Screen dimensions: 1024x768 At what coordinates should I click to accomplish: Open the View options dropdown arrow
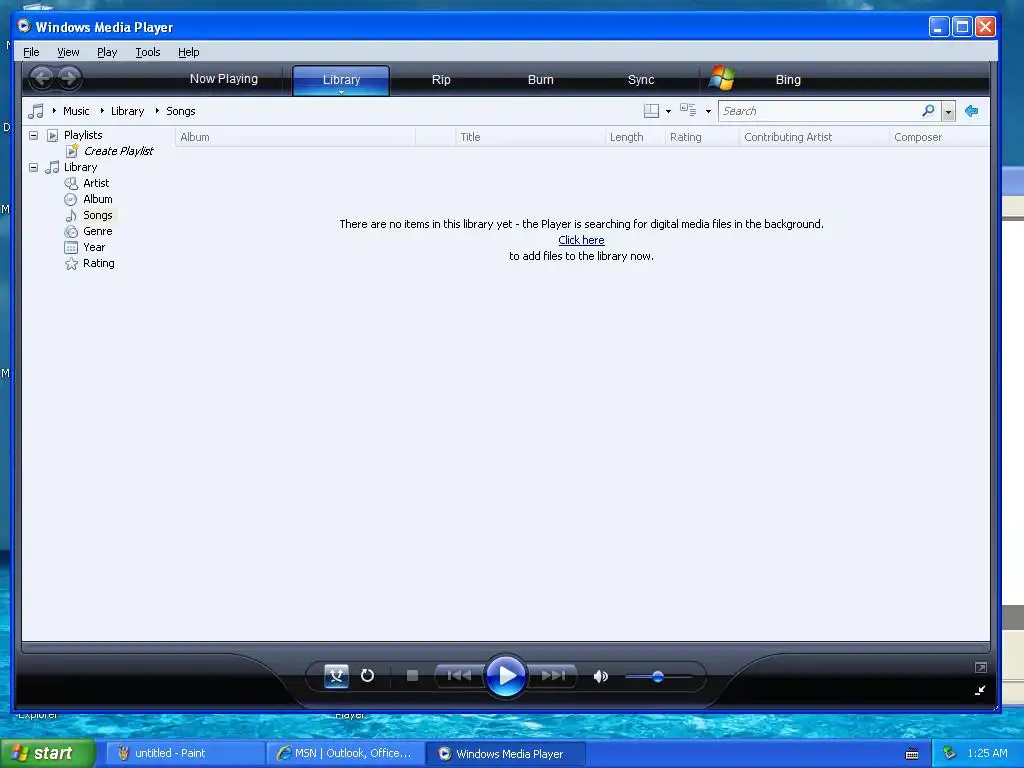pyautogui.click(x=708, y=112)
